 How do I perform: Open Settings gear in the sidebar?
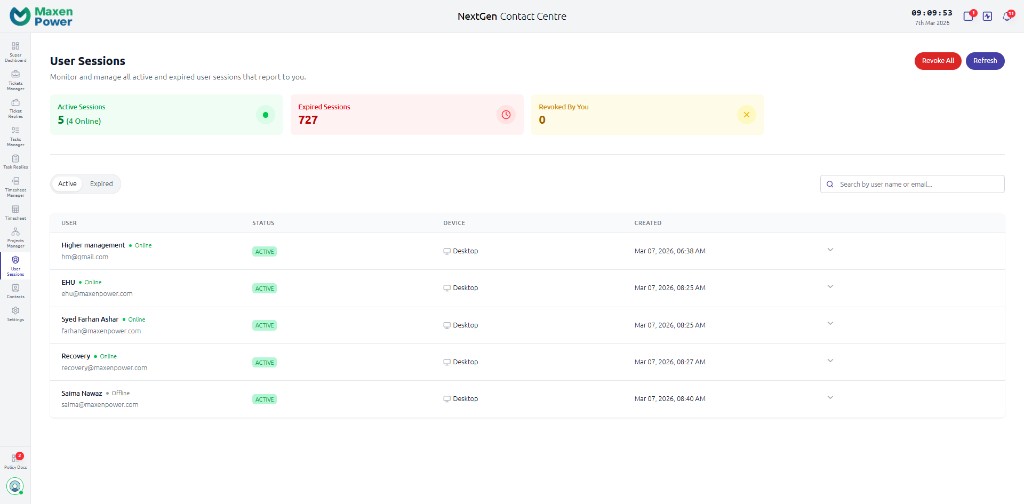pos(15,314)
